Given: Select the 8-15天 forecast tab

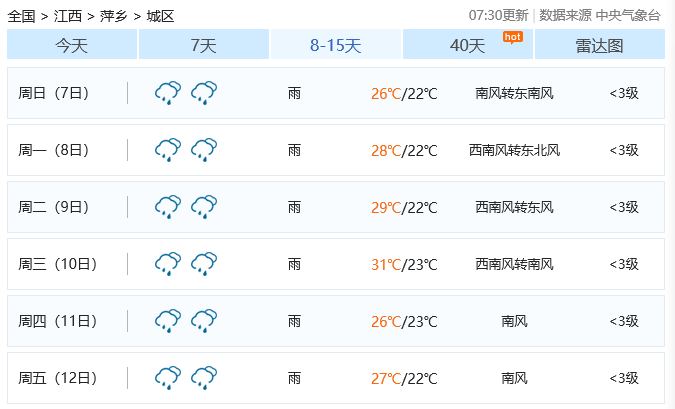Looking at the screenshot, I should coord(336,44).
